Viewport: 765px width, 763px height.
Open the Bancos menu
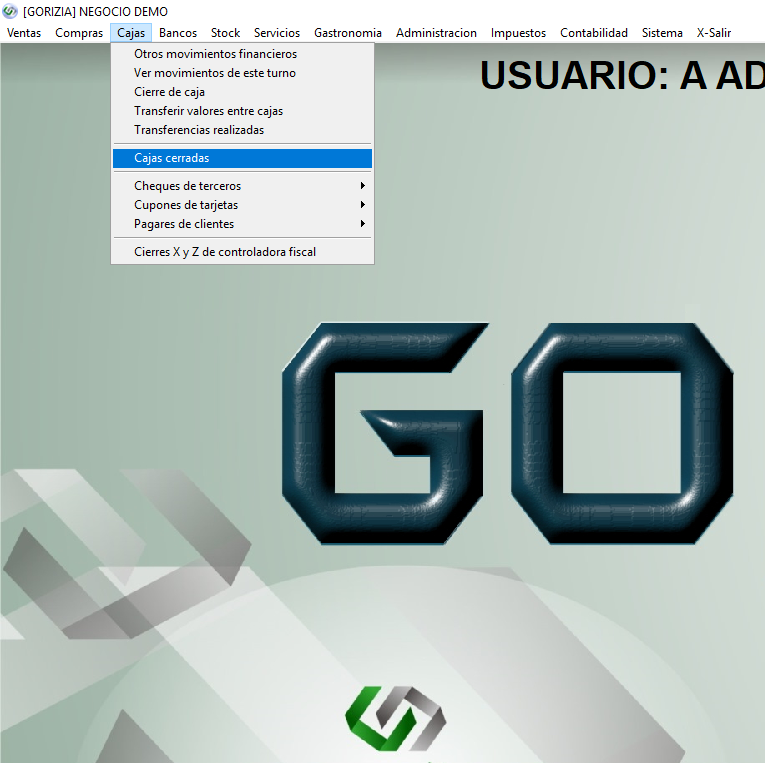[178, 33]
